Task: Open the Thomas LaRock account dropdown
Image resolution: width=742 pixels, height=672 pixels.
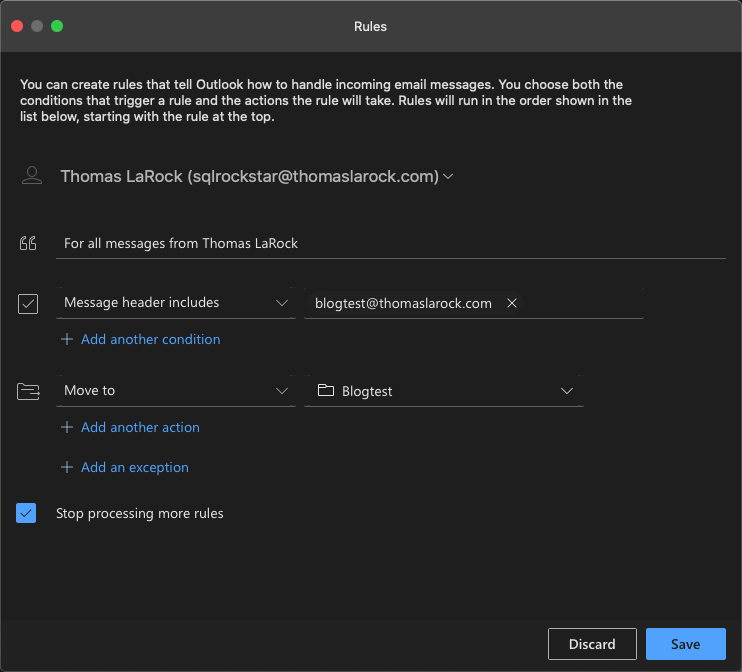Action: pos(448,176)
